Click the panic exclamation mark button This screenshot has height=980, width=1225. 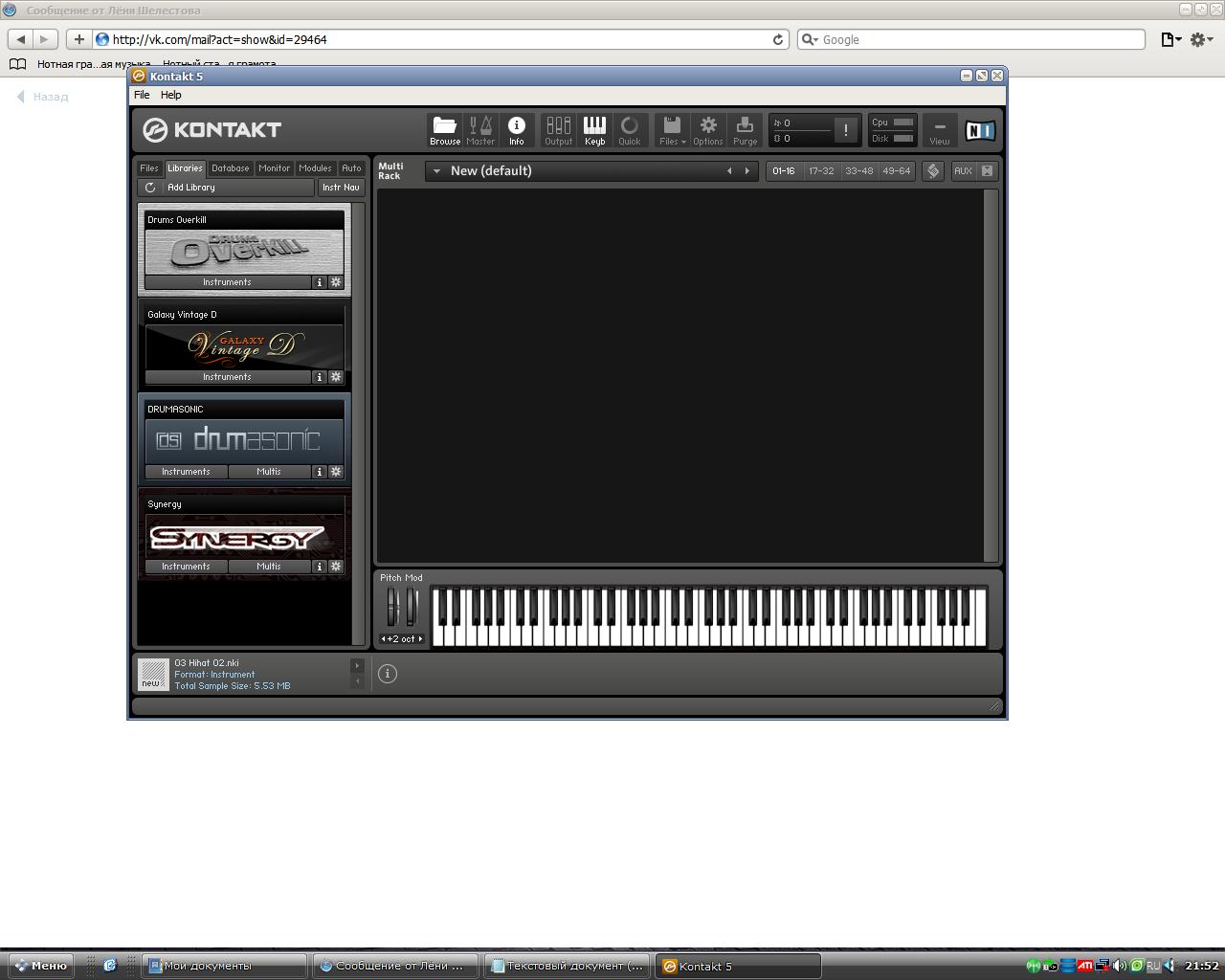point(845,130)
